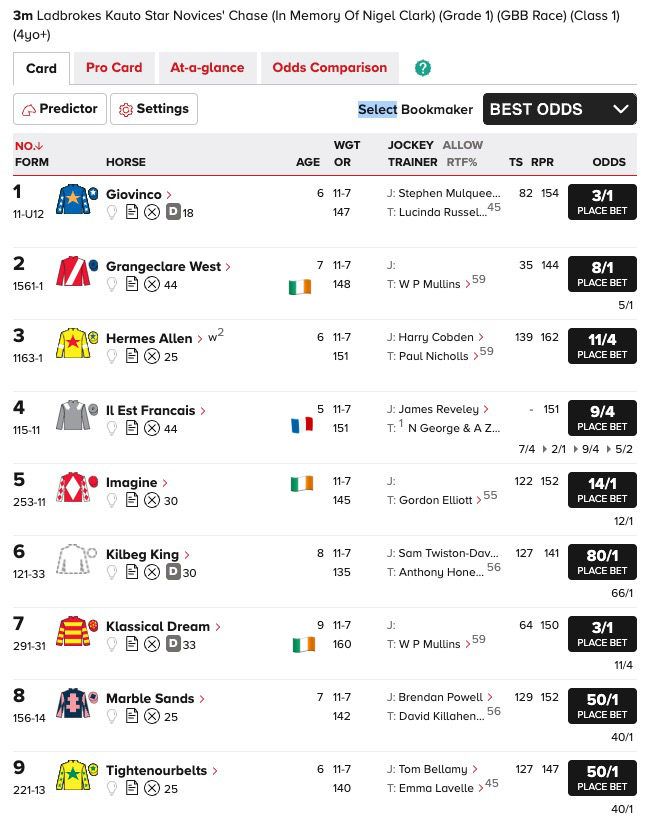This screenshot has width=647, height=819.
Task: Click the green help question mark icon
Action: [423, 68]
